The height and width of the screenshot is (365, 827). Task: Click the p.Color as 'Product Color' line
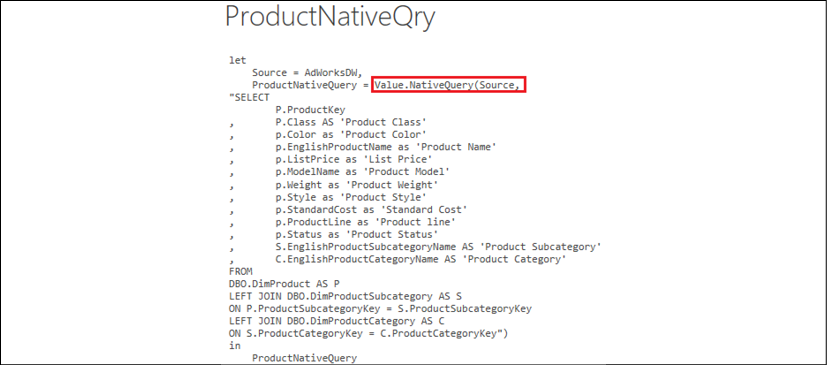point(351,135)
